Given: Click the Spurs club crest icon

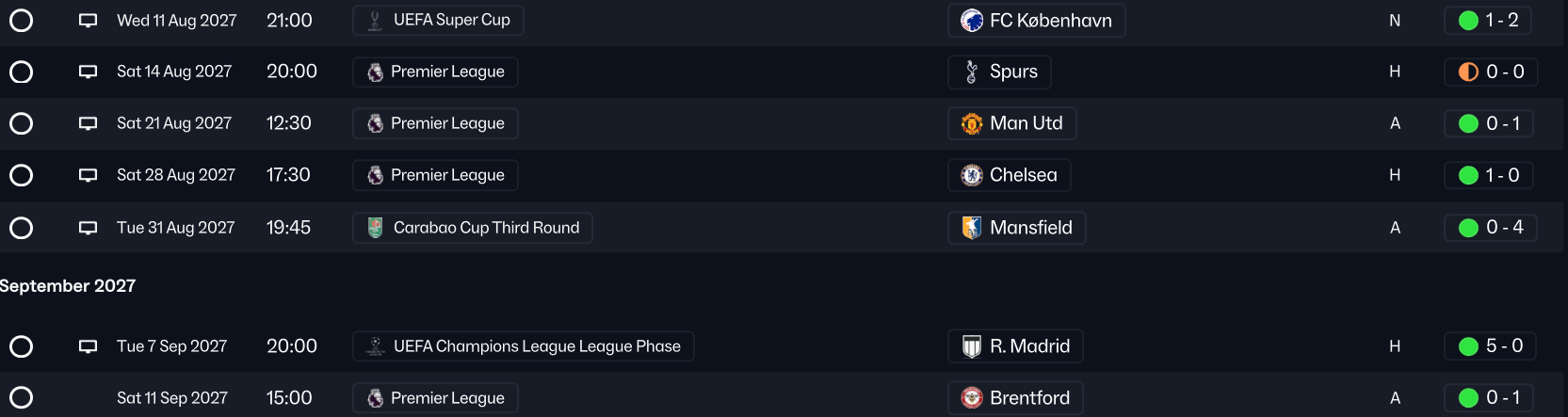Looking at the screenshot, I should [x=972, y=72].
